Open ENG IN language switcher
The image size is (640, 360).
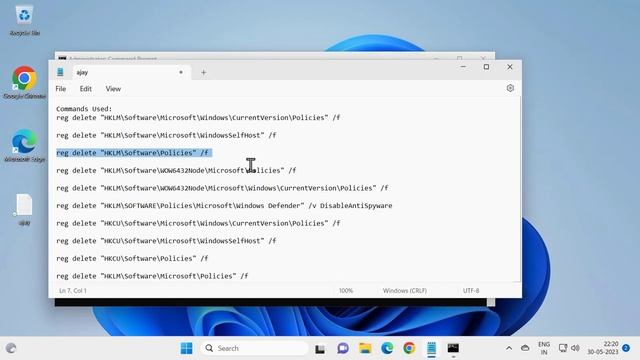click(x=544, y=348)
